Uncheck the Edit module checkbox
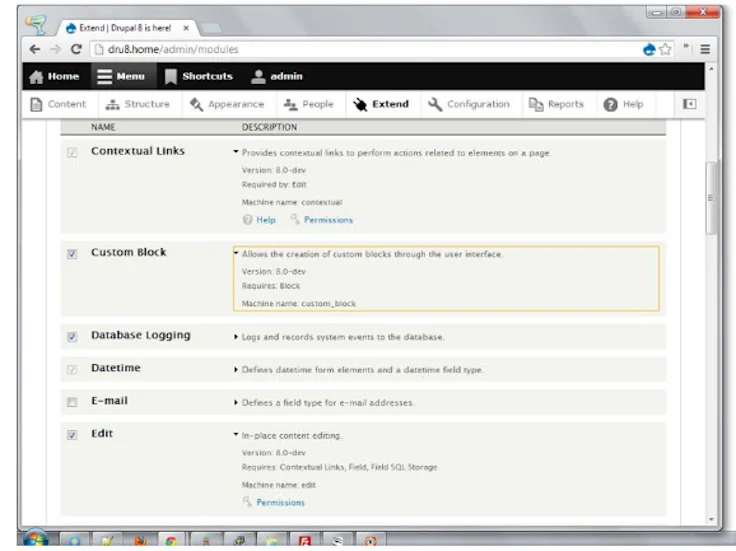The width and height of the screenshot is (736, 551). pos(72,435)
